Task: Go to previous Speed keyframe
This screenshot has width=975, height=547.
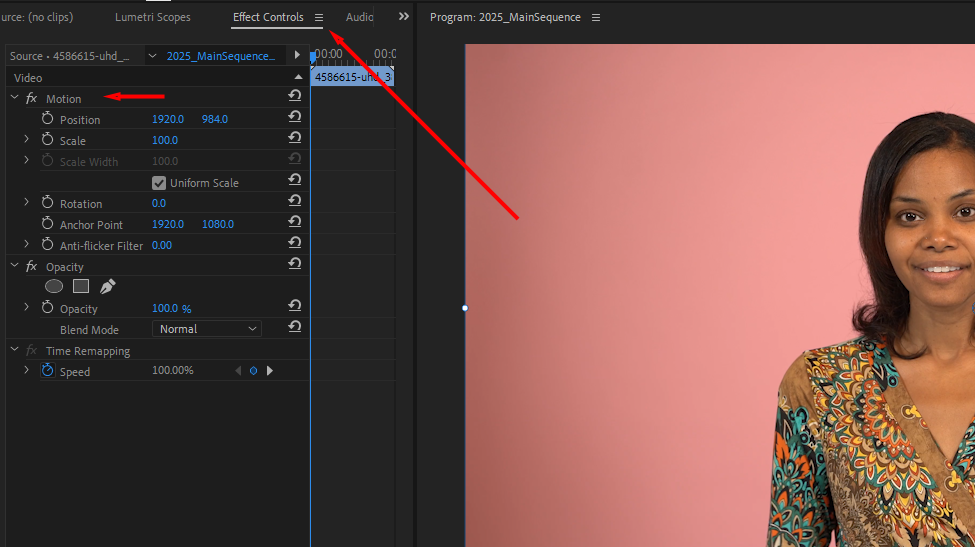Action: pos(238,371)
